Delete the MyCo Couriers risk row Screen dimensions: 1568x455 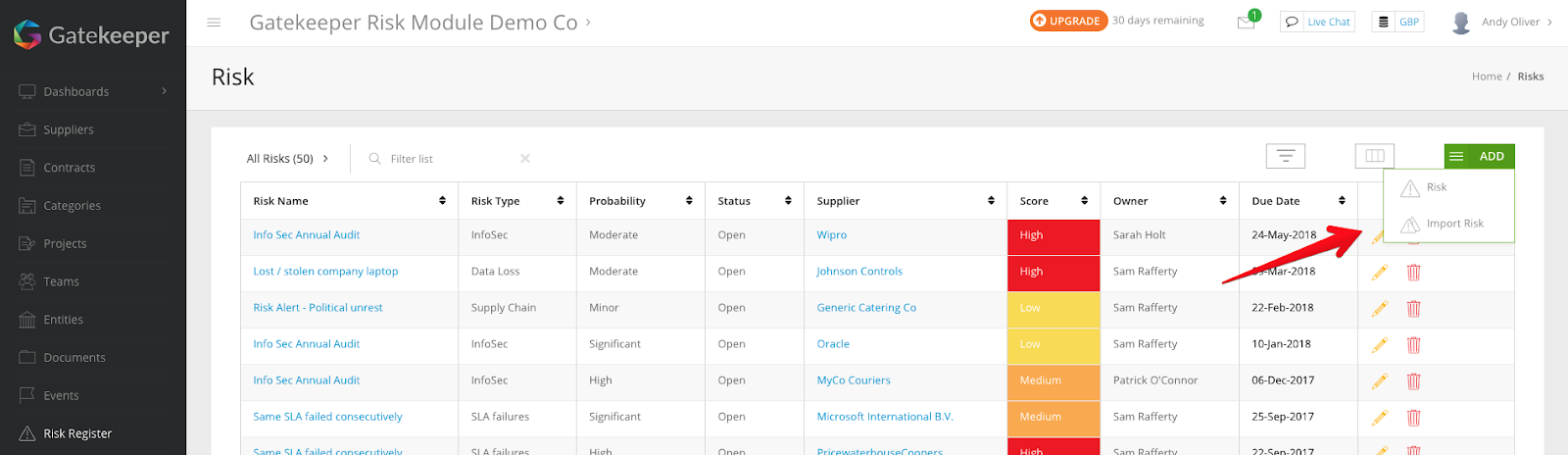[x=1413, y=381]
